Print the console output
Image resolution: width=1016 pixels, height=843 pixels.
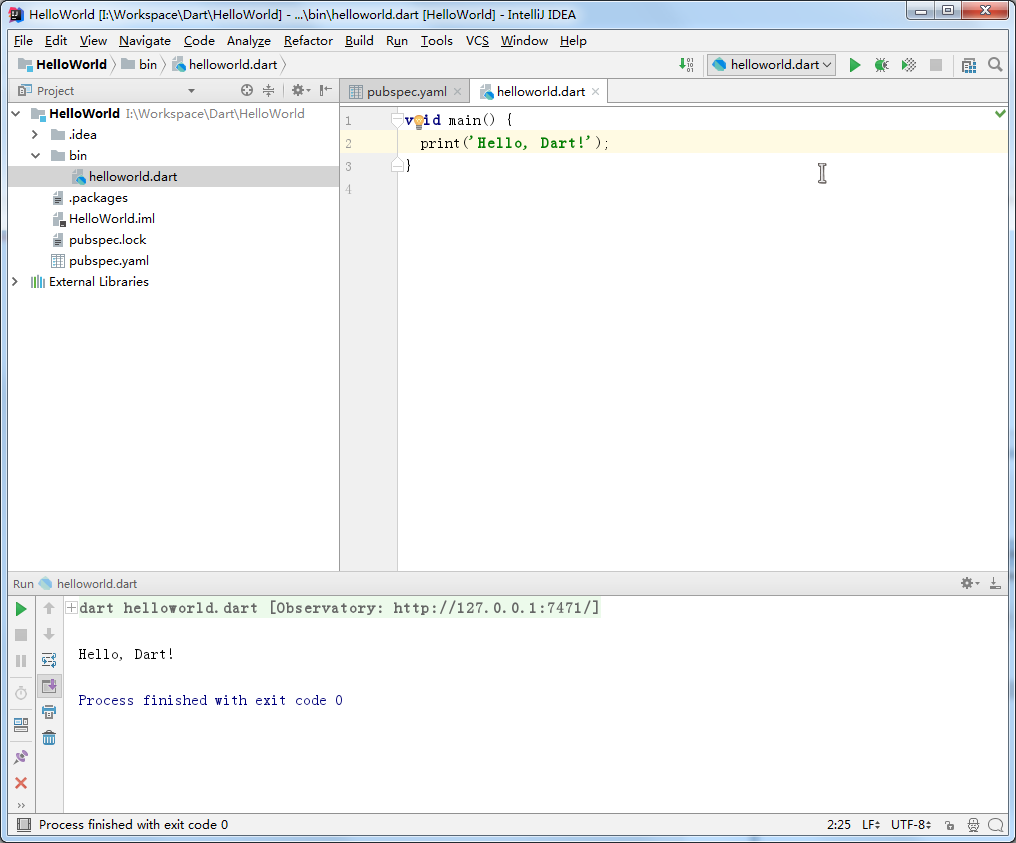[49, 712]
